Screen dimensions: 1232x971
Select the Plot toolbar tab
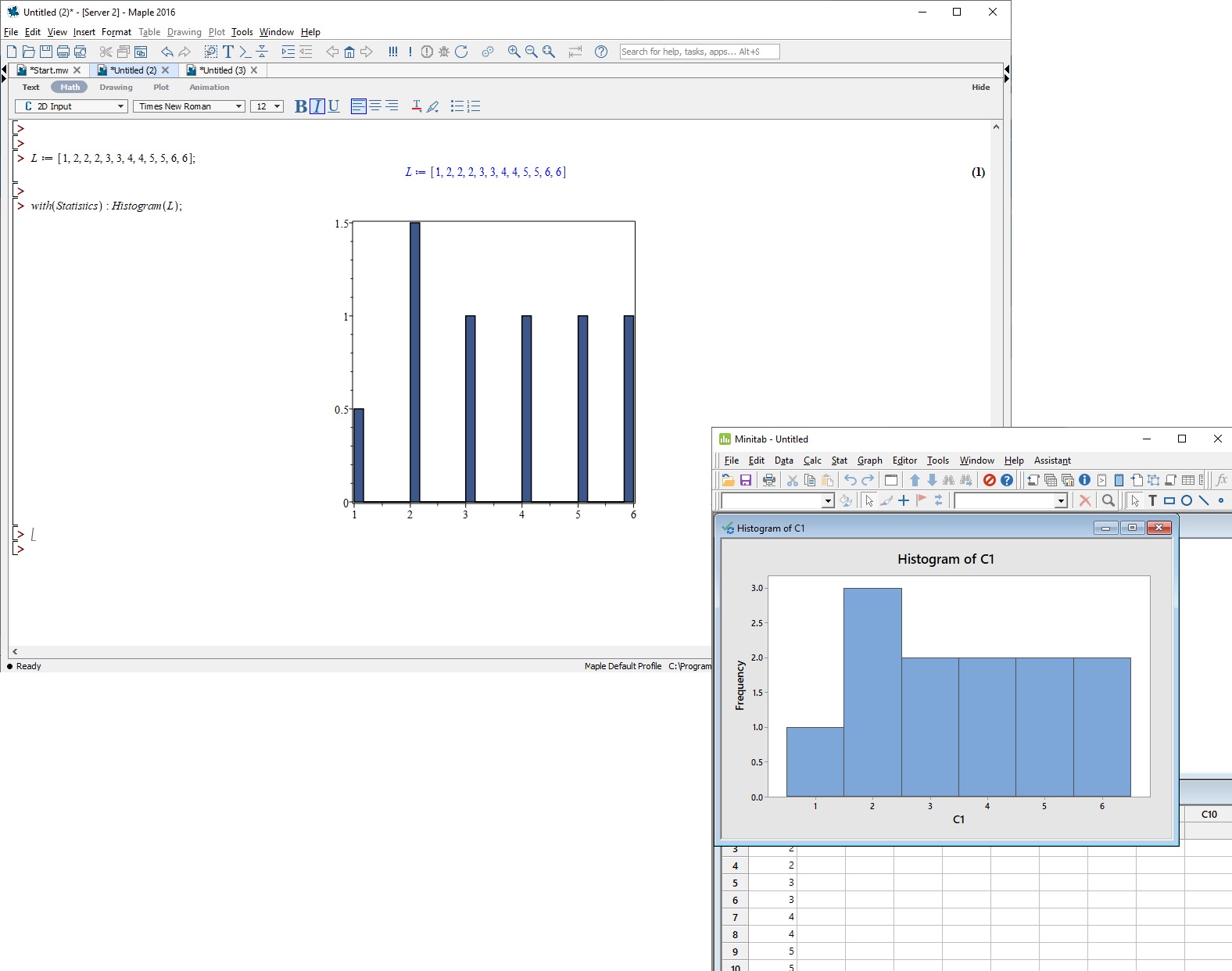(161, 88)
